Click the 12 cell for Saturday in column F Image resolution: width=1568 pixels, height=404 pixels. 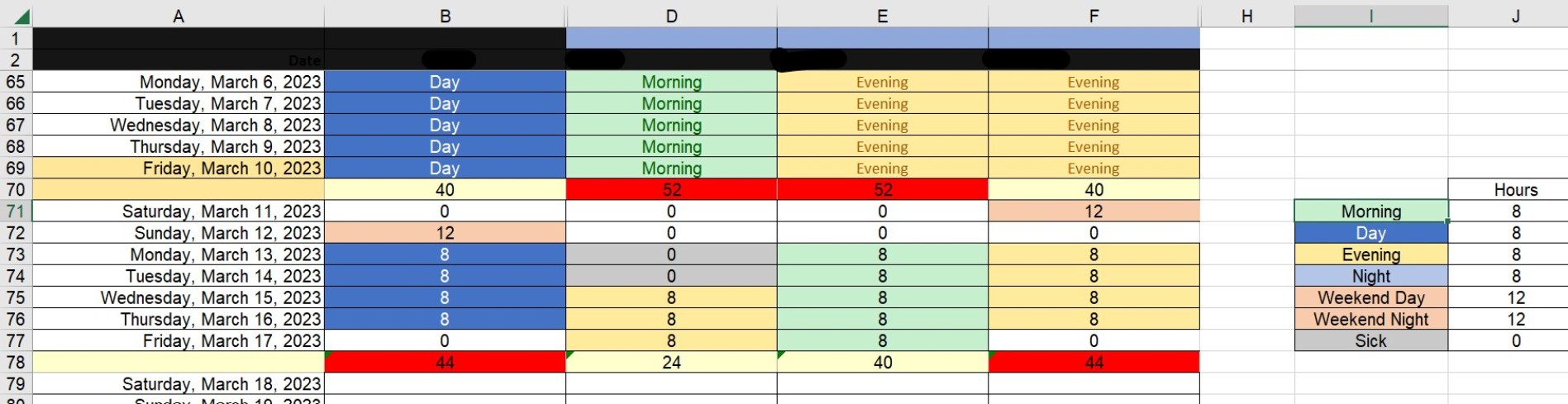(1094, 212)
